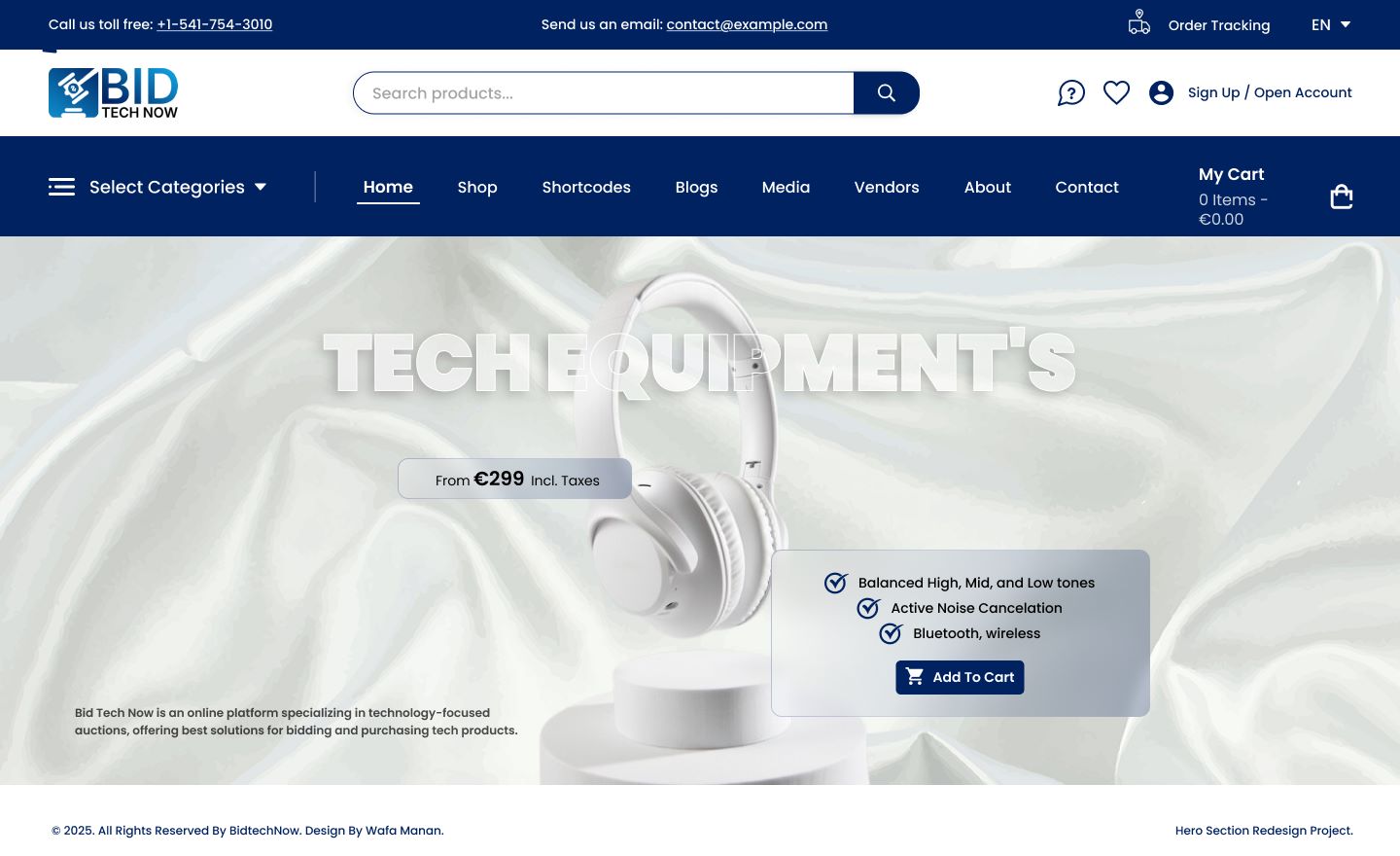Click the Bid Tech Now logo

[x=114, y=93]
